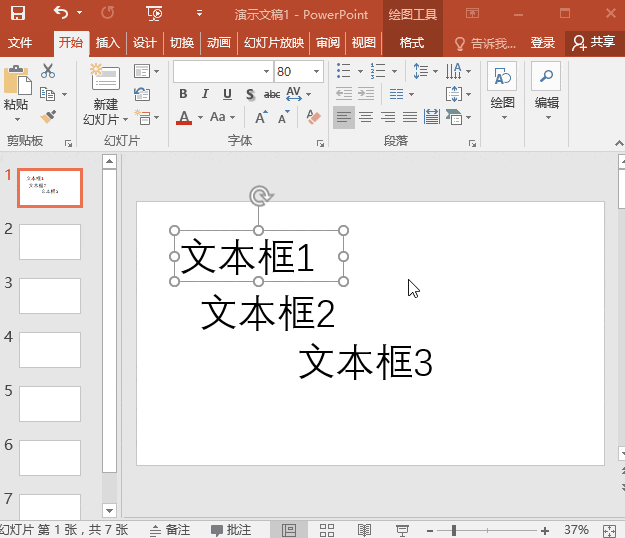Expand the font name dropdown
The width and height of the screenshot is (625, 538).
pyautogui.click(x=266, y=72)
